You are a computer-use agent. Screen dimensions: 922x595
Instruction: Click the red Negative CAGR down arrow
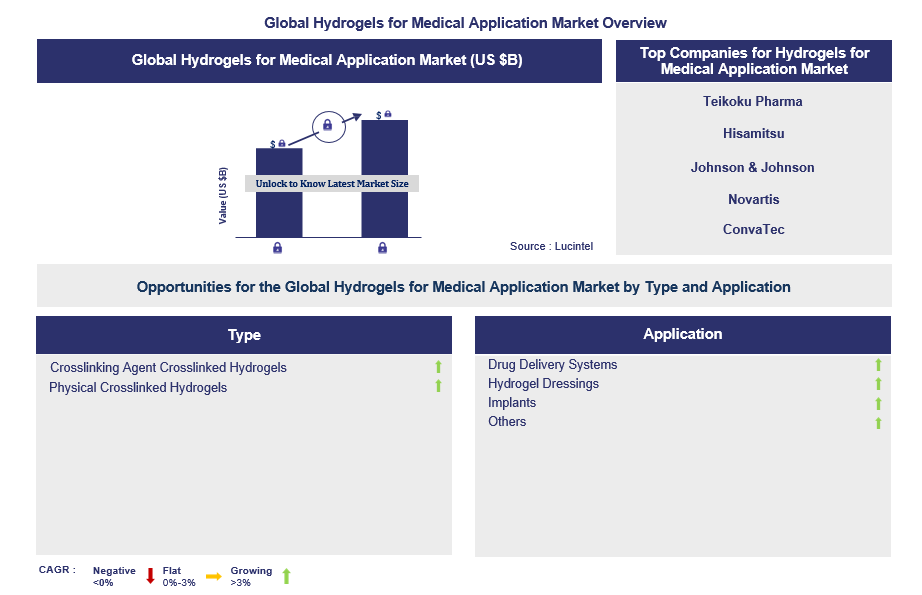tap(150, 576)
